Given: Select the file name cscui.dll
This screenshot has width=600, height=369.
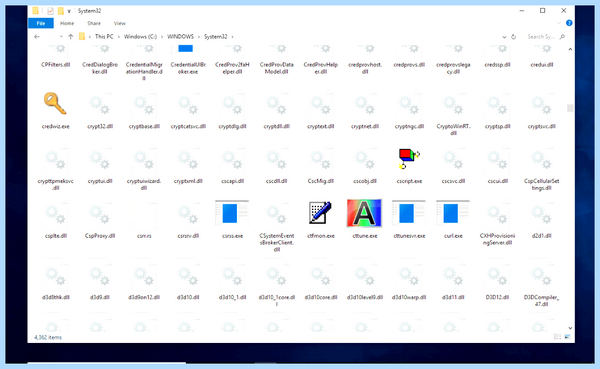Looking at the screenshot, I should click(497, 181).
